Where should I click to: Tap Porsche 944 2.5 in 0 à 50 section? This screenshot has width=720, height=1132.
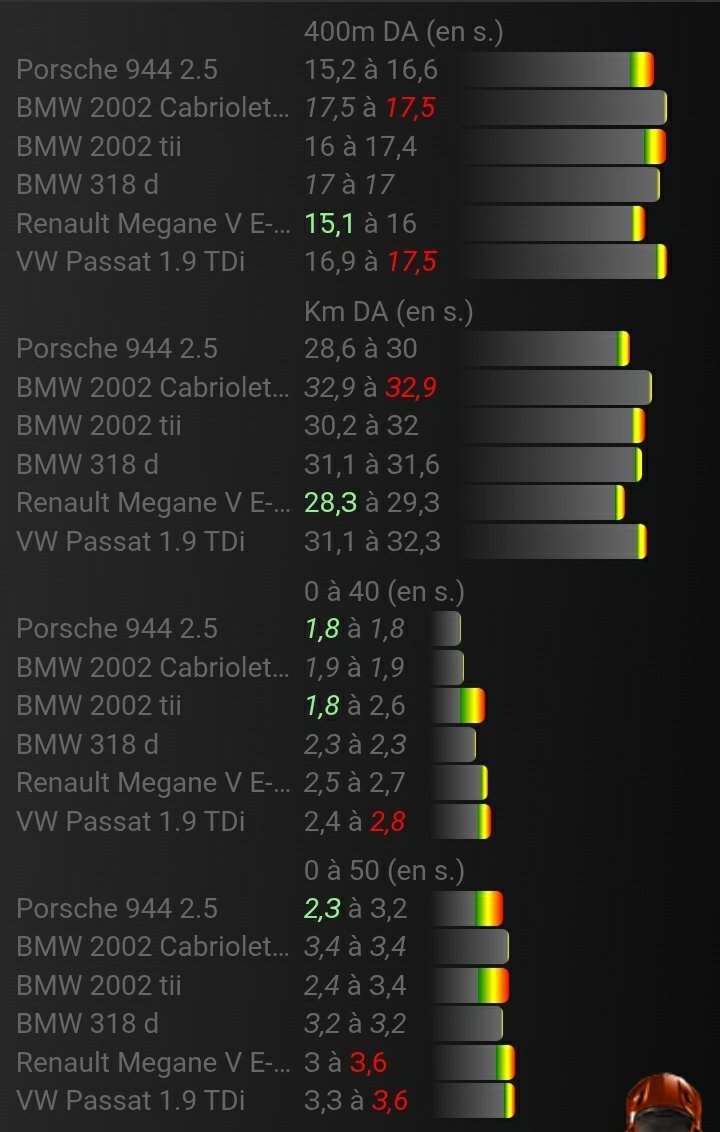coord(117,908)
